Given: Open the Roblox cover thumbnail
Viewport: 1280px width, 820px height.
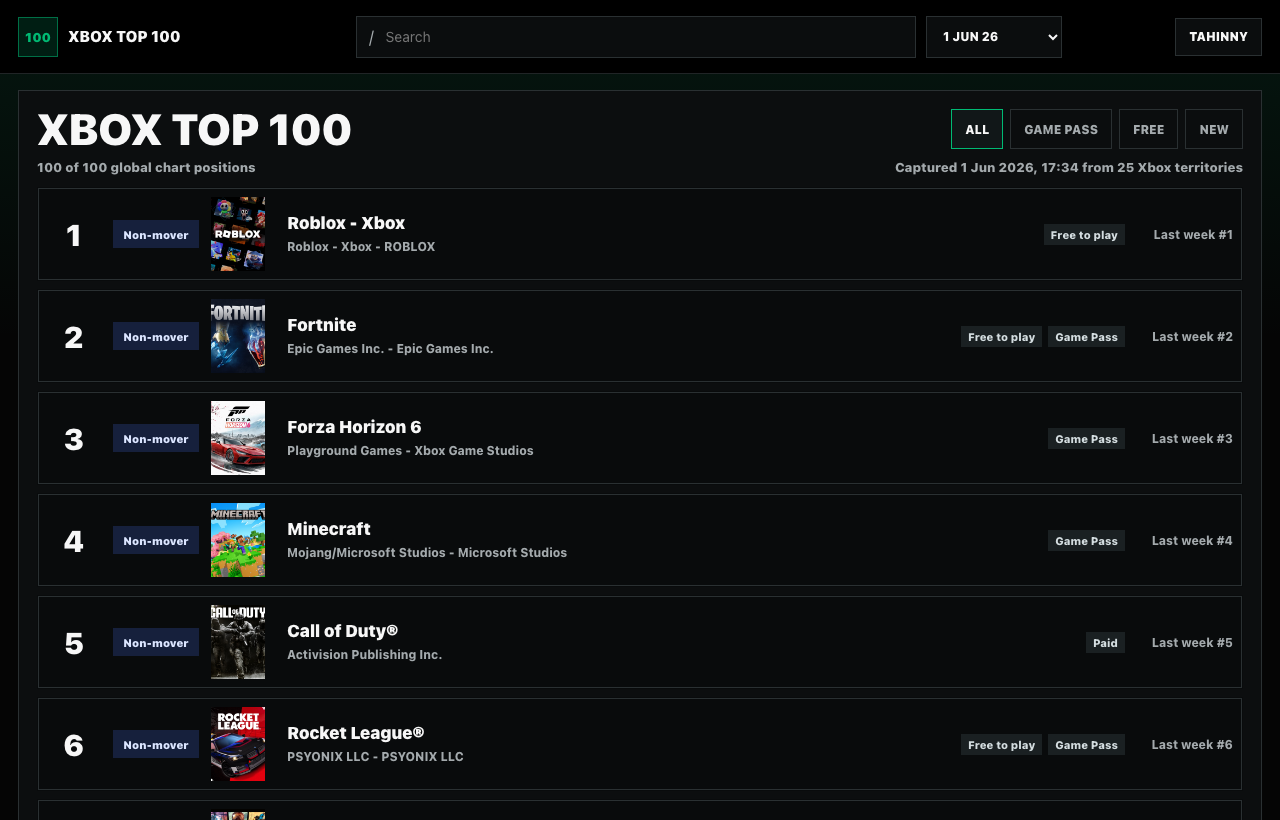Looking at the screenshot, I should coord(238,234).
